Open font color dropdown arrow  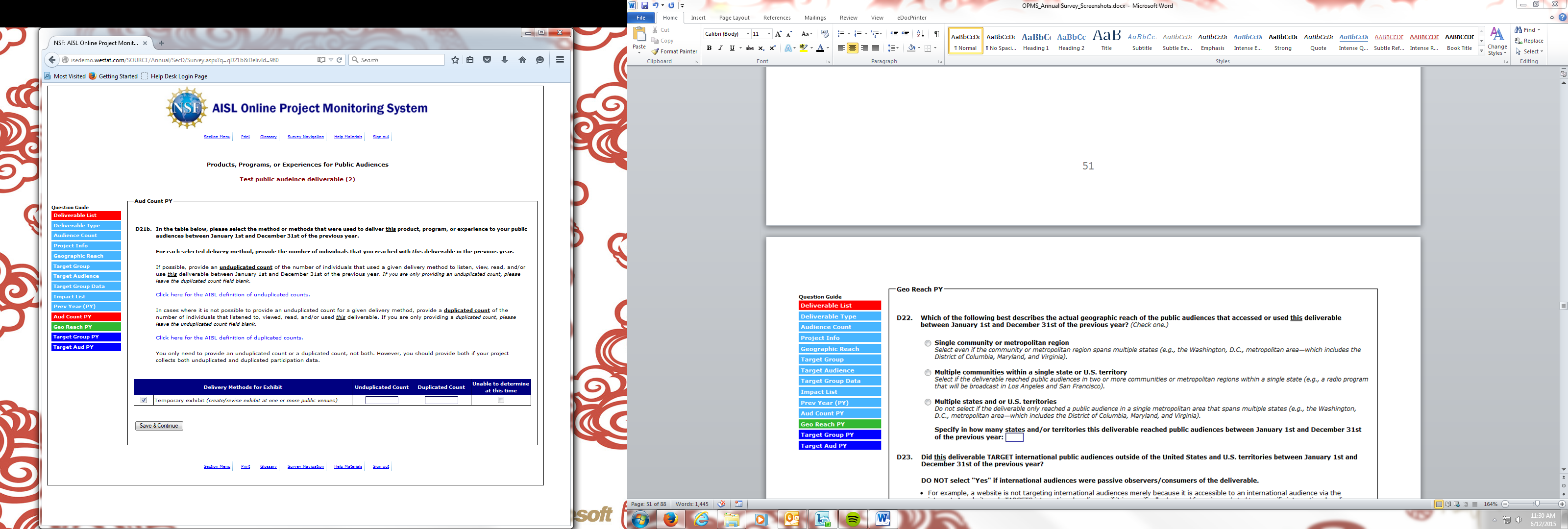click(x=828, y=48)
